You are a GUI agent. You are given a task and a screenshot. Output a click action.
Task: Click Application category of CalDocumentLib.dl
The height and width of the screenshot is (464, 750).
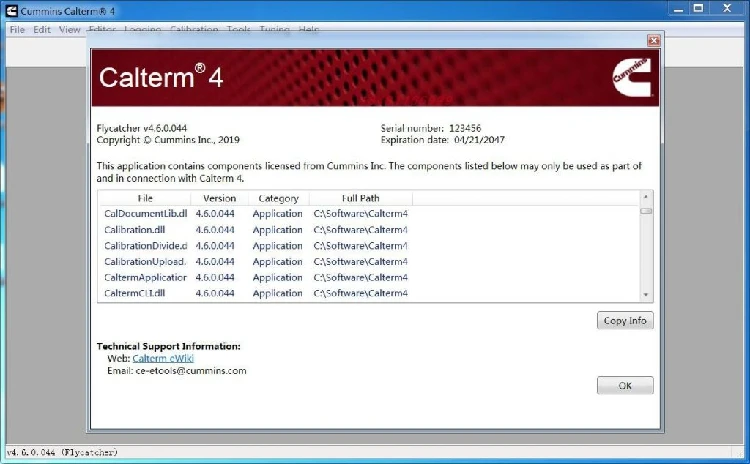coord(277,214)
